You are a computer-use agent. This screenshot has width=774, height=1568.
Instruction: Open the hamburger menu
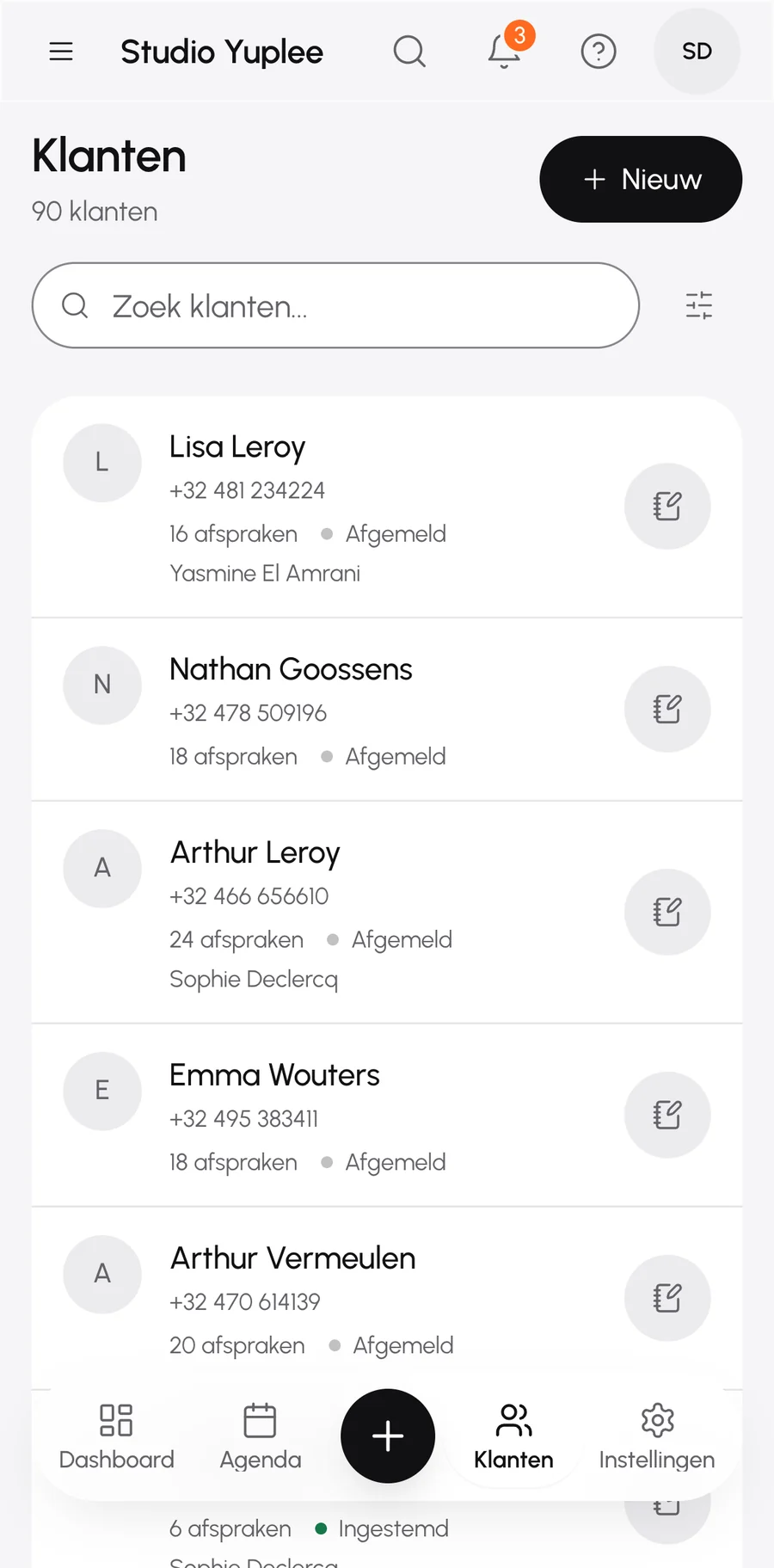tap(61, 52)
